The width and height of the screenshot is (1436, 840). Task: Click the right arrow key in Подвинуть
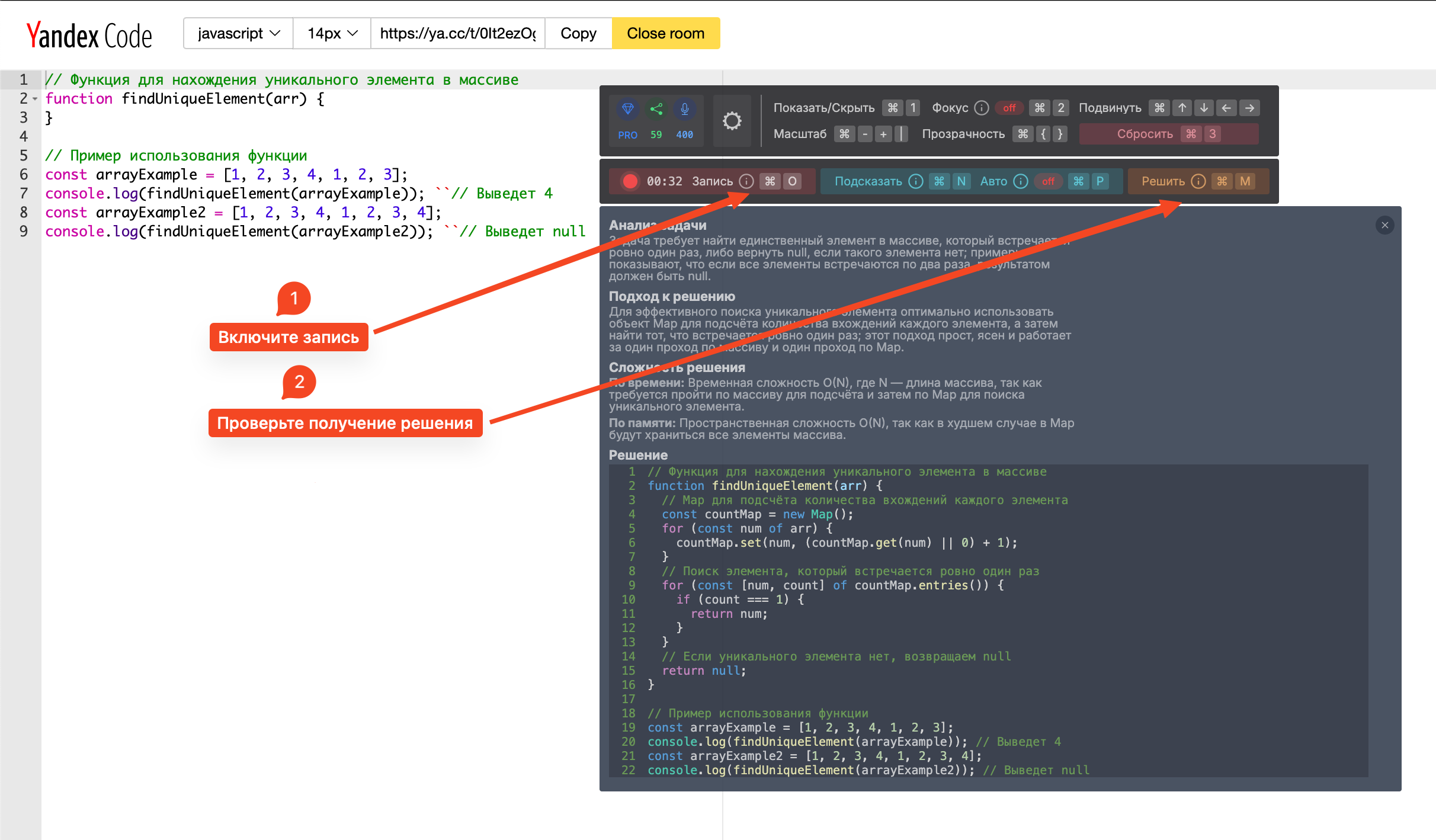coord(1249,108)
